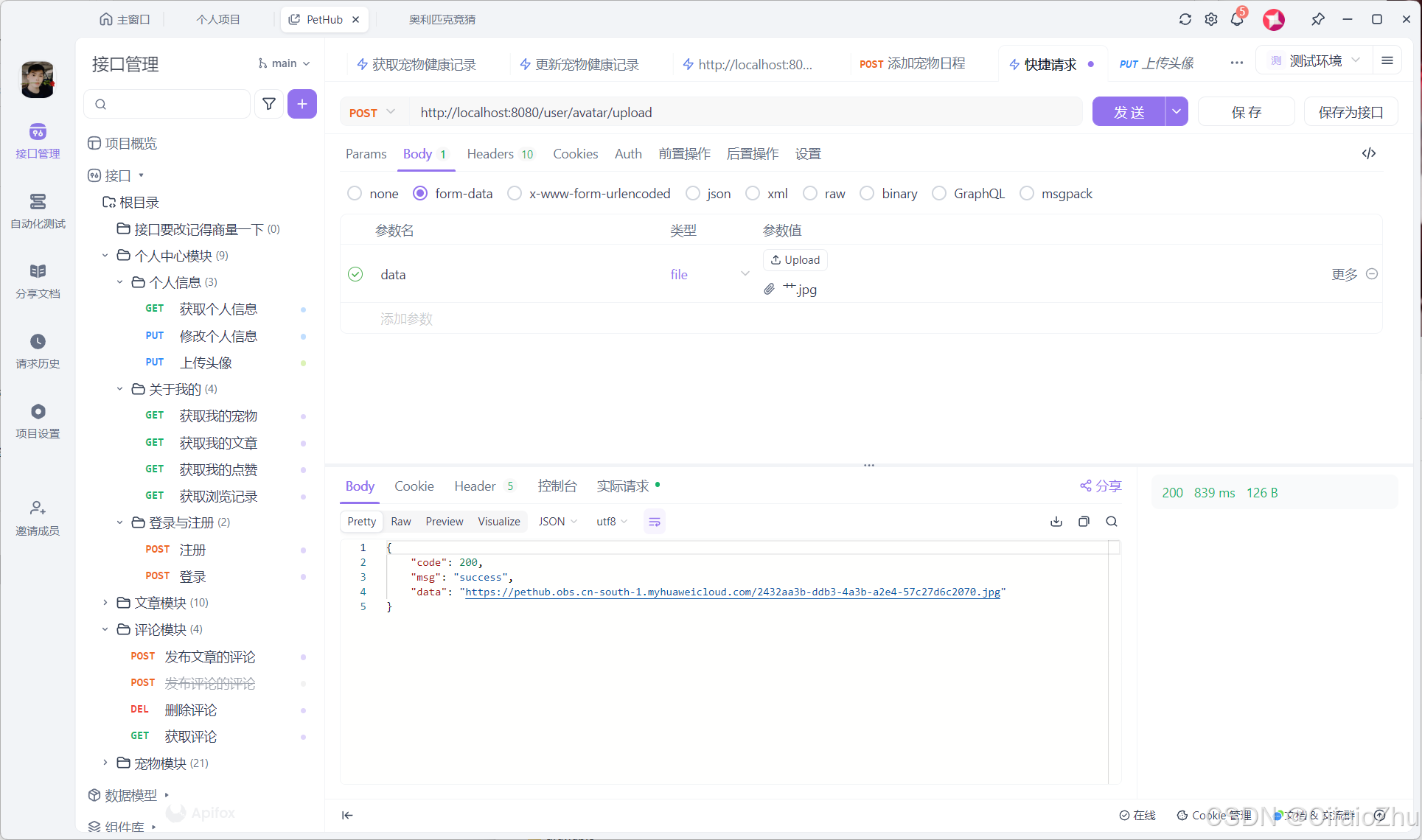Search within the response body
1422x840 pixels.
coord(1112,522)
